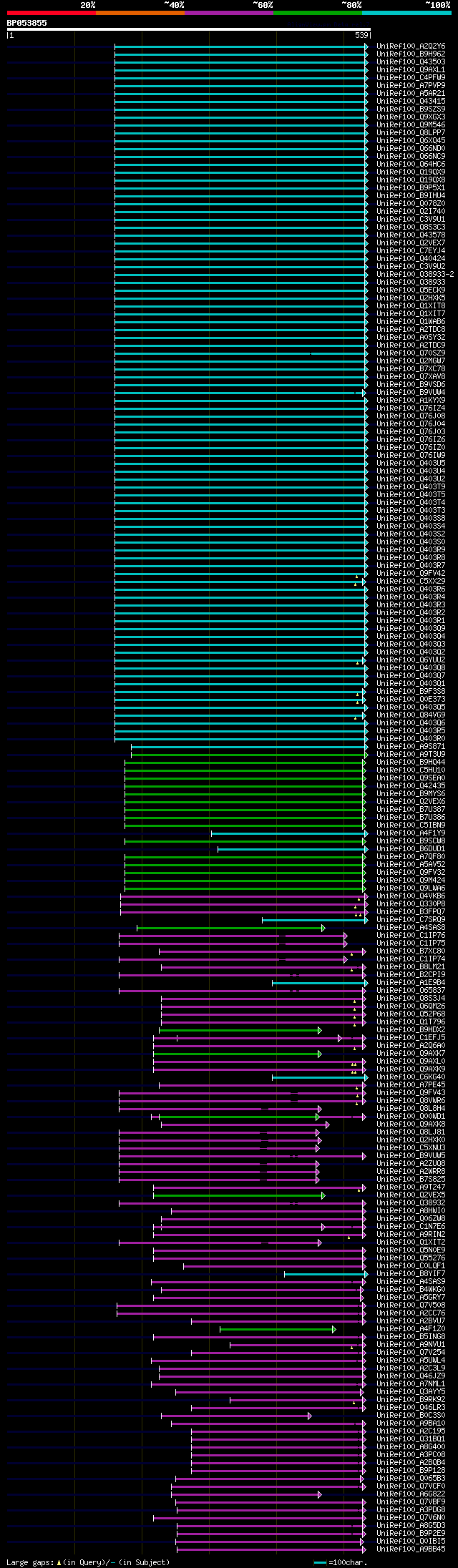
Task: Select hit label UniRef100_A4SAS8
Action: tap(411, 928)
